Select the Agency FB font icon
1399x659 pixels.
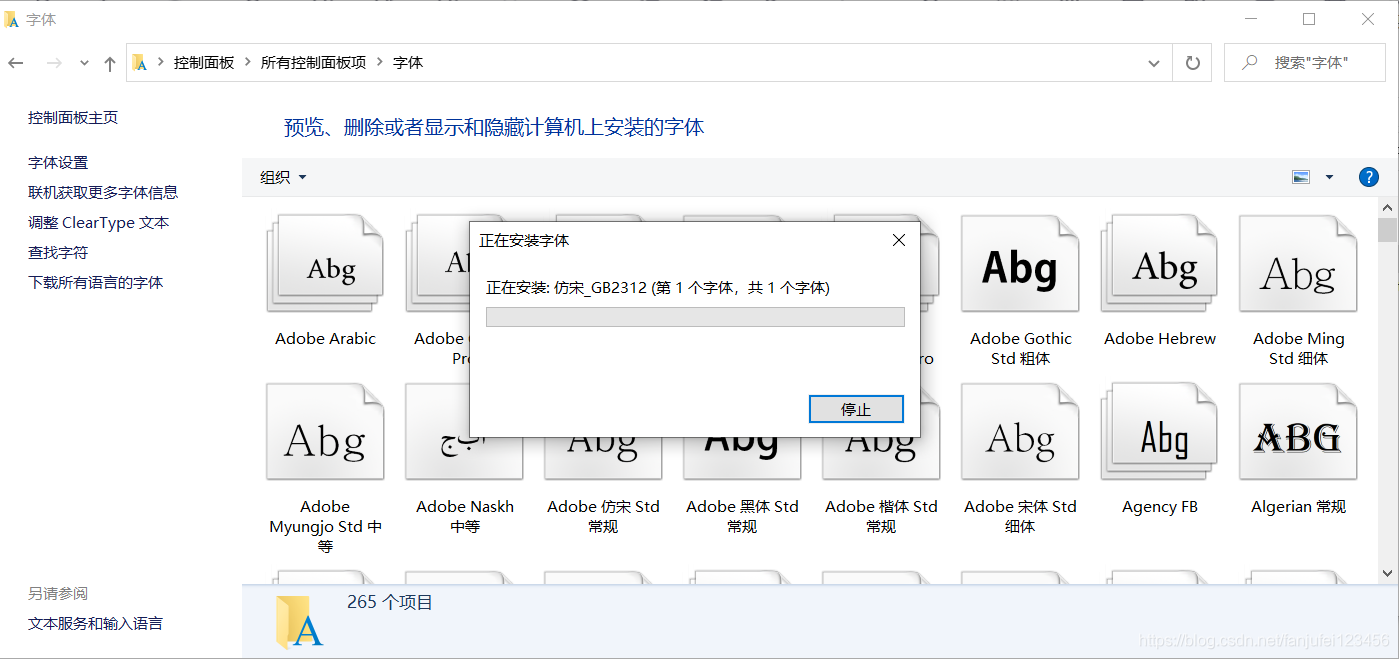pos(1160,432)
